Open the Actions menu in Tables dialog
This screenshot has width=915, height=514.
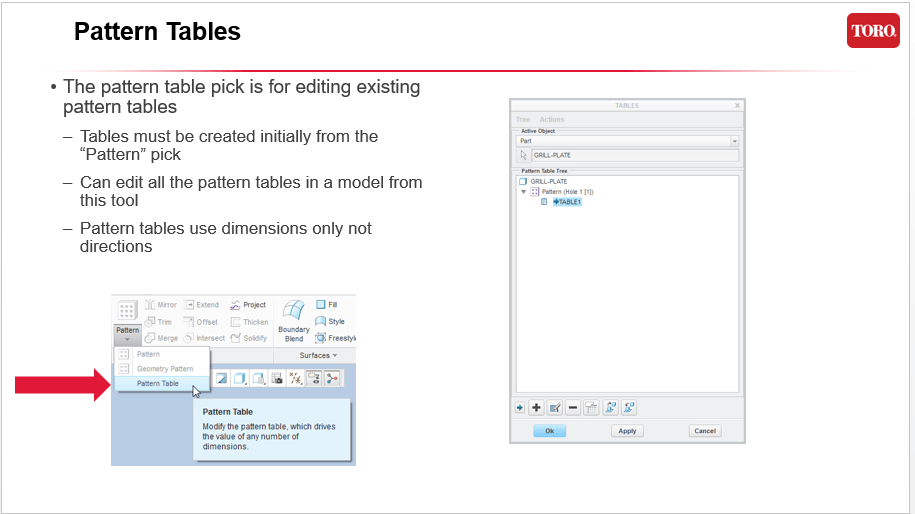[x=551, y=120]
